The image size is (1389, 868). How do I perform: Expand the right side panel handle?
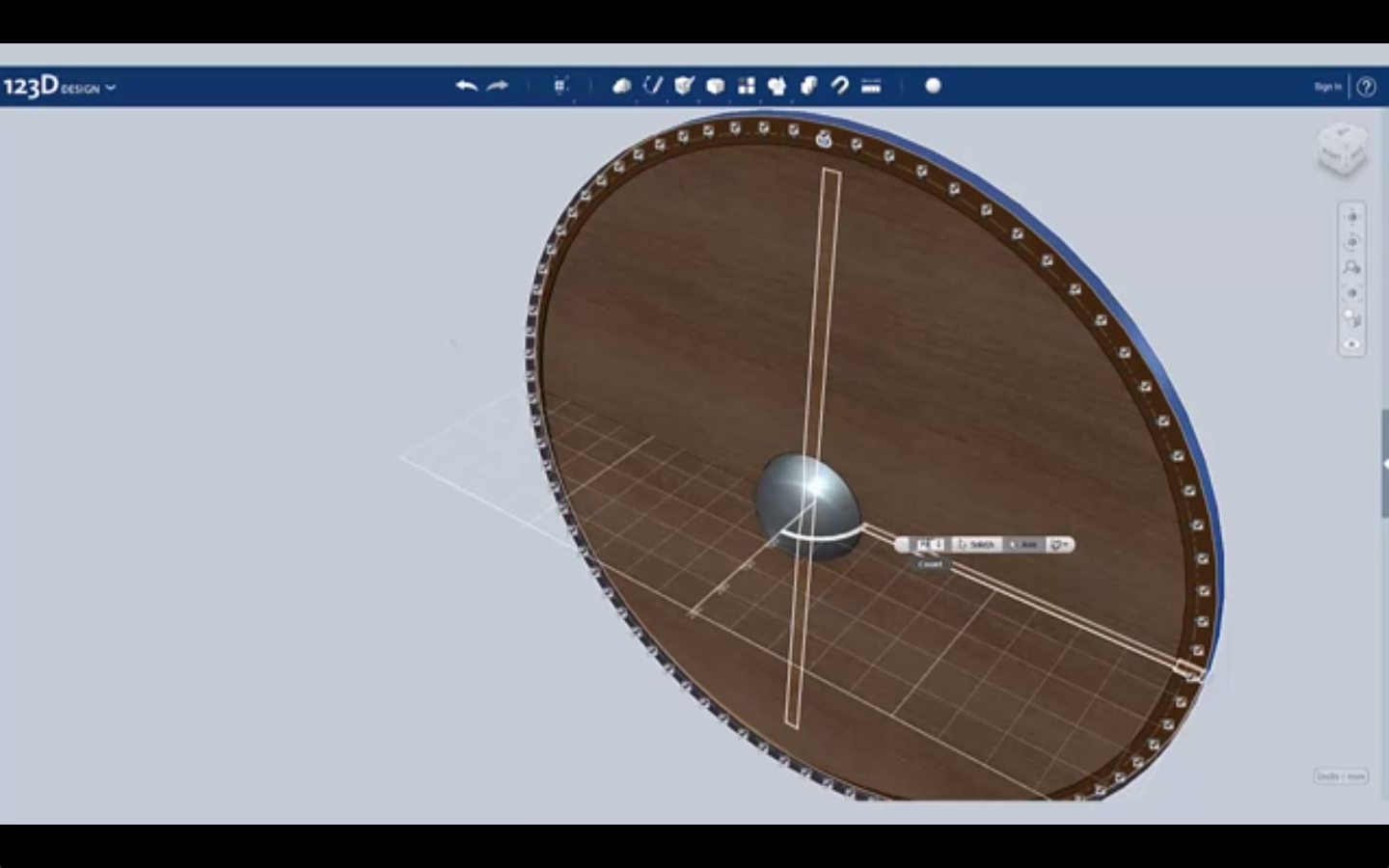point(1385,464)
